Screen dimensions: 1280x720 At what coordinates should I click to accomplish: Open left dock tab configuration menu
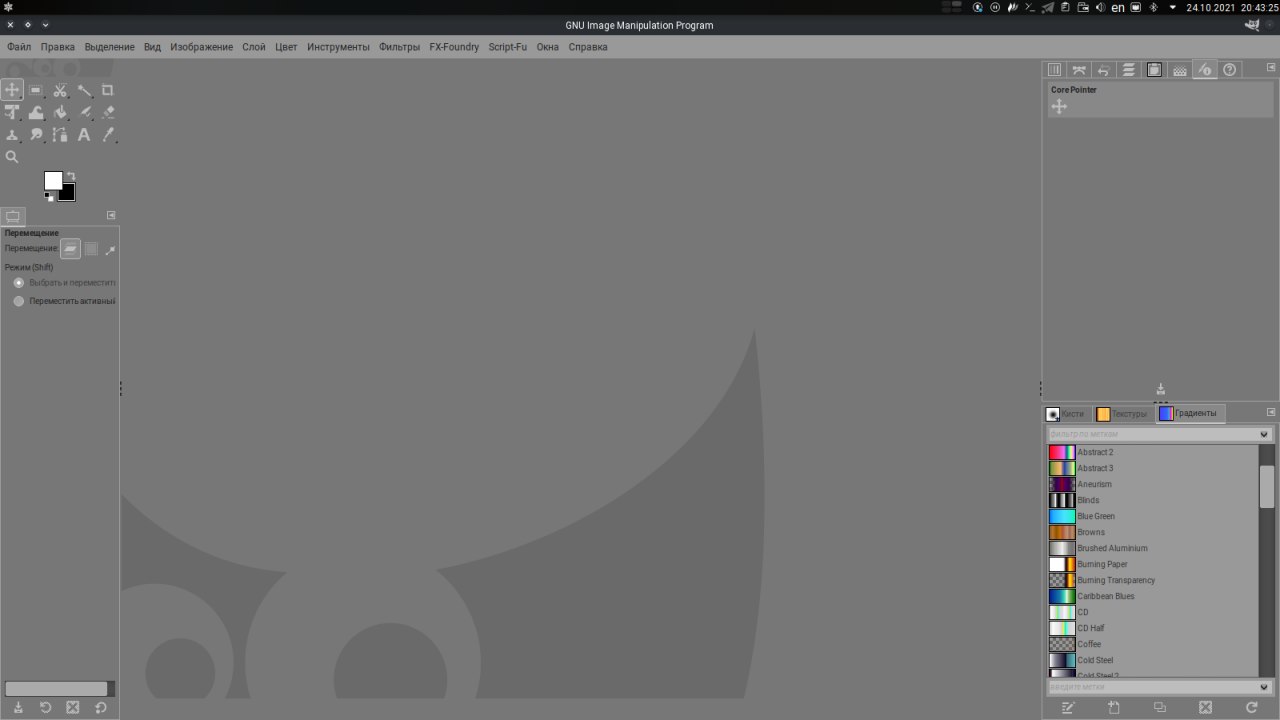pos(111,215)
